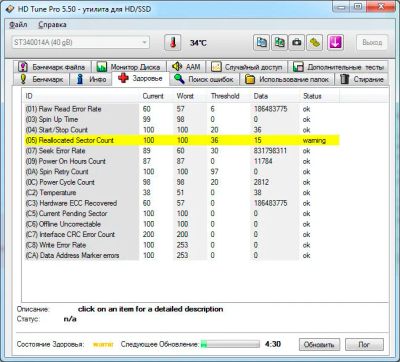
Task: Switch to the AAM tab
Action: click(x=186, y=67)
